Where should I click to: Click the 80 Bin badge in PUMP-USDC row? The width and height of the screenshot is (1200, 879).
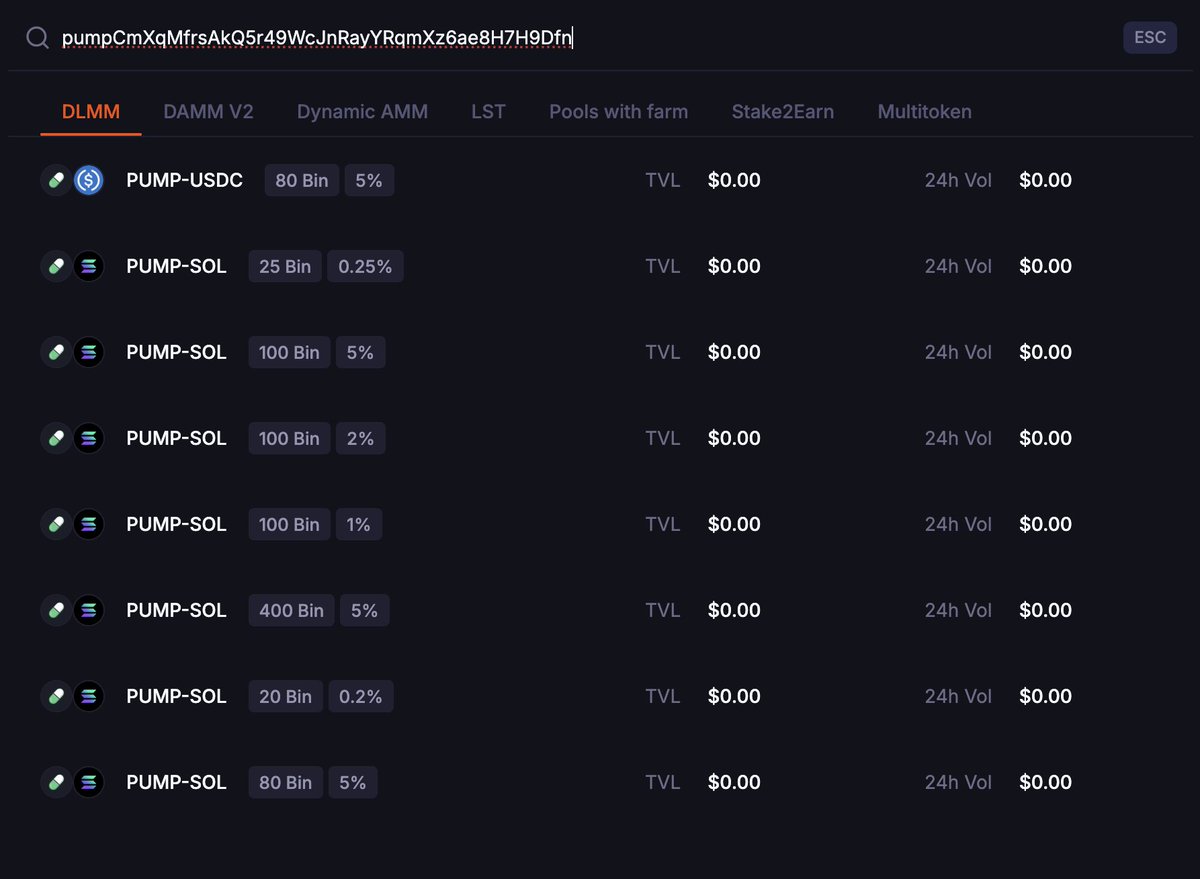point(302,180)
